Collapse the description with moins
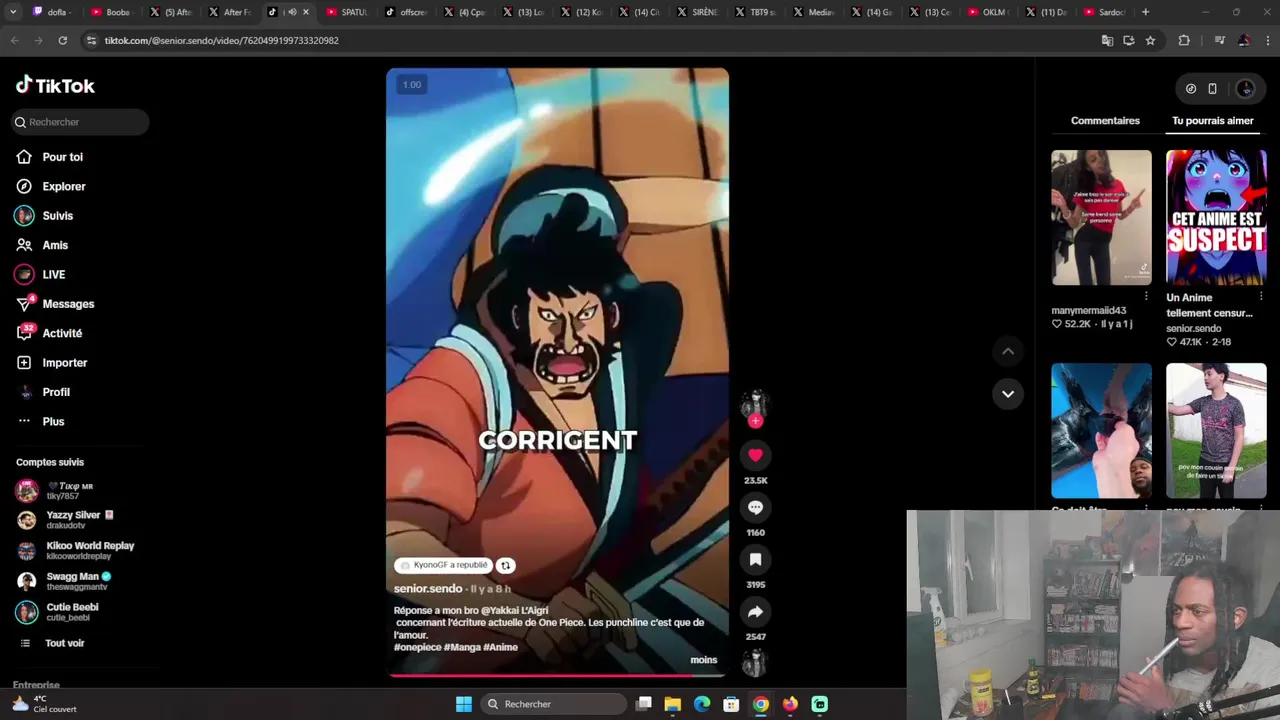Viewport: 1280px width, 720px height. (703, 660)
